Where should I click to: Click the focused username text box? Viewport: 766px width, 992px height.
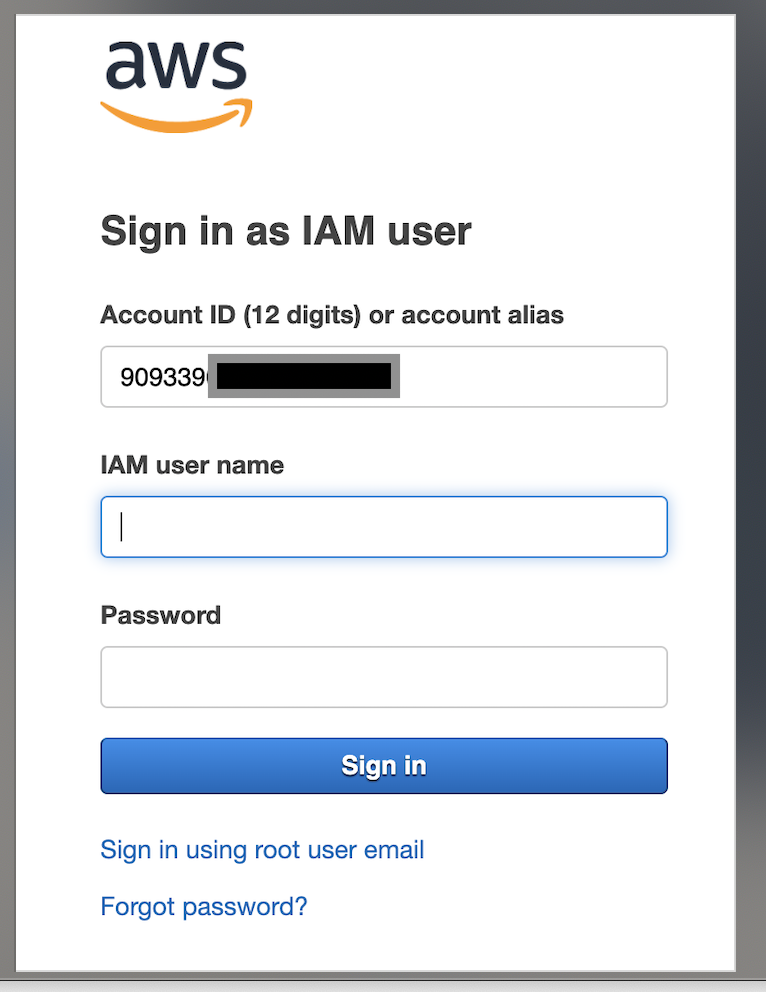click(383, 527)
